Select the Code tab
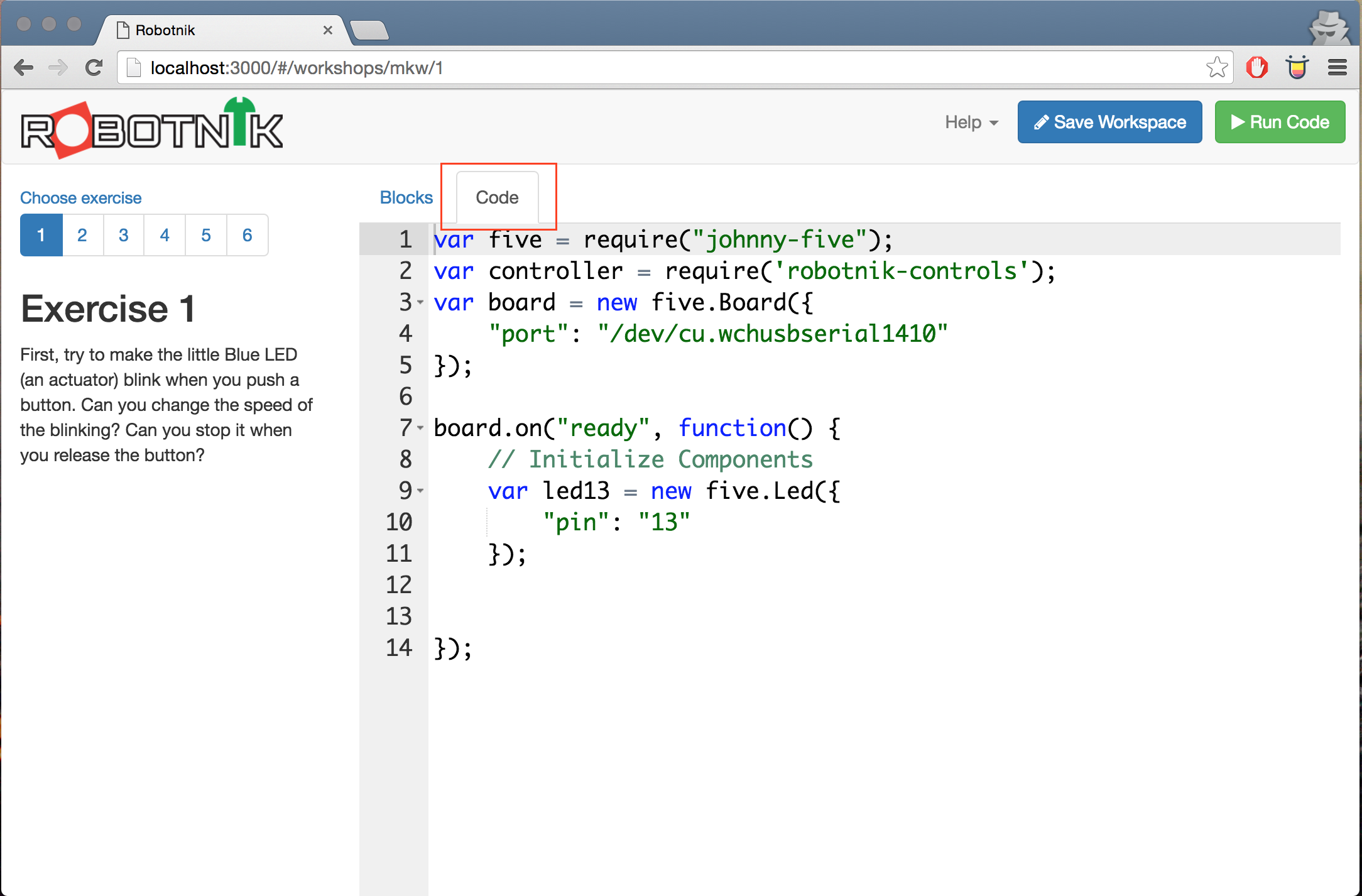 [x=497, y=197]
